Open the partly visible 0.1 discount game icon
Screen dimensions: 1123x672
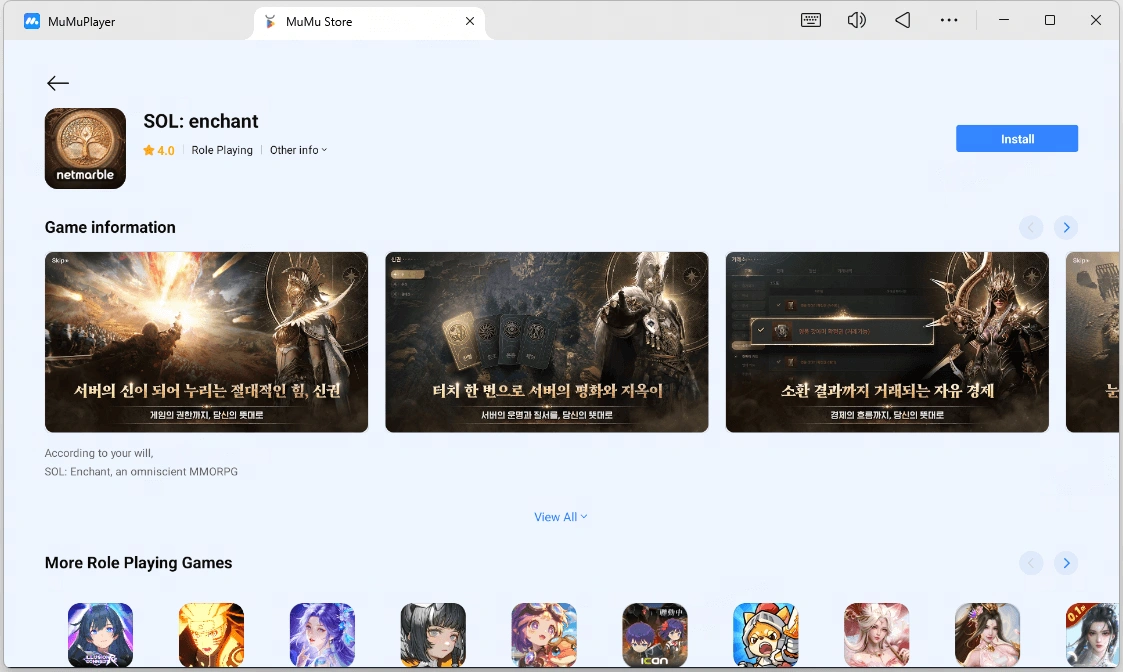coord(1092,635)
